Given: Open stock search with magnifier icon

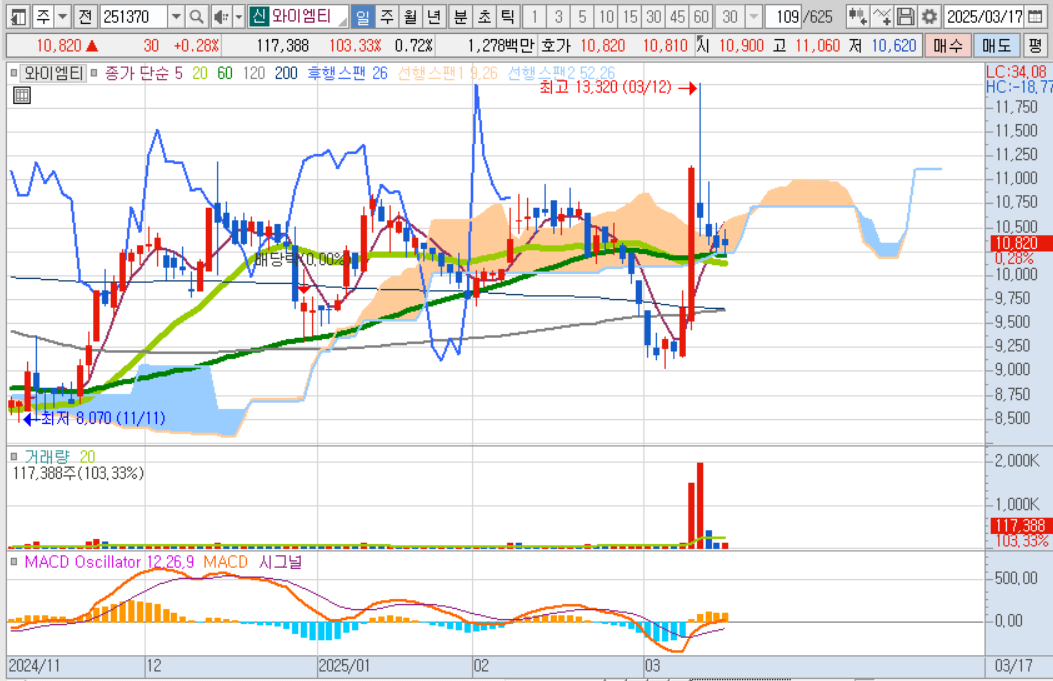Looking at the screenshot, I should [196, 16].
